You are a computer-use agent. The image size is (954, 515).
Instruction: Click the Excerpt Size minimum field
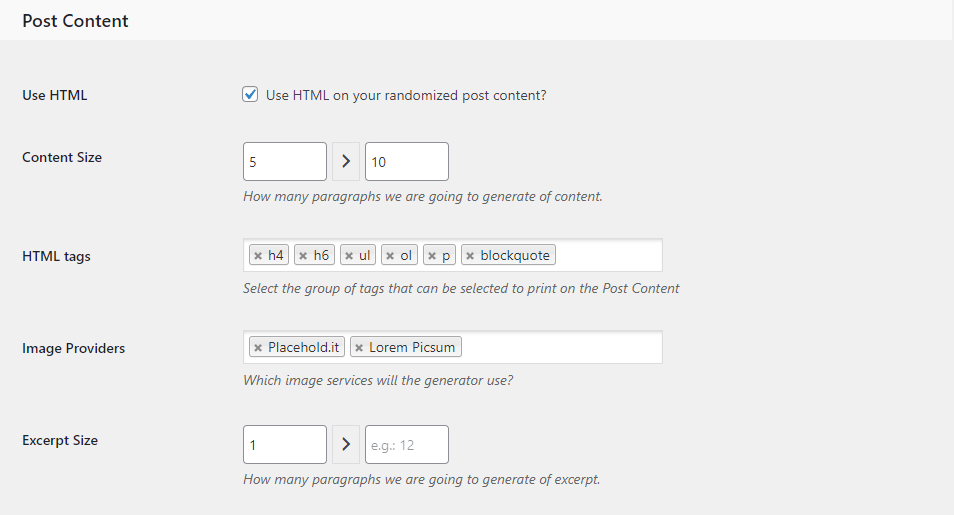coord(284,445)
